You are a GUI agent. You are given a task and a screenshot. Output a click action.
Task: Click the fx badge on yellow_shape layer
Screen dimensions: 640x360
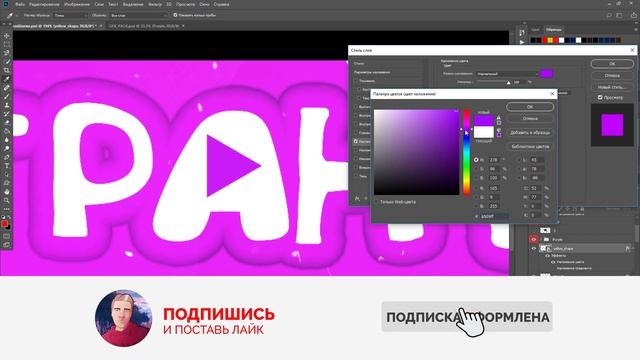[628, 248]
